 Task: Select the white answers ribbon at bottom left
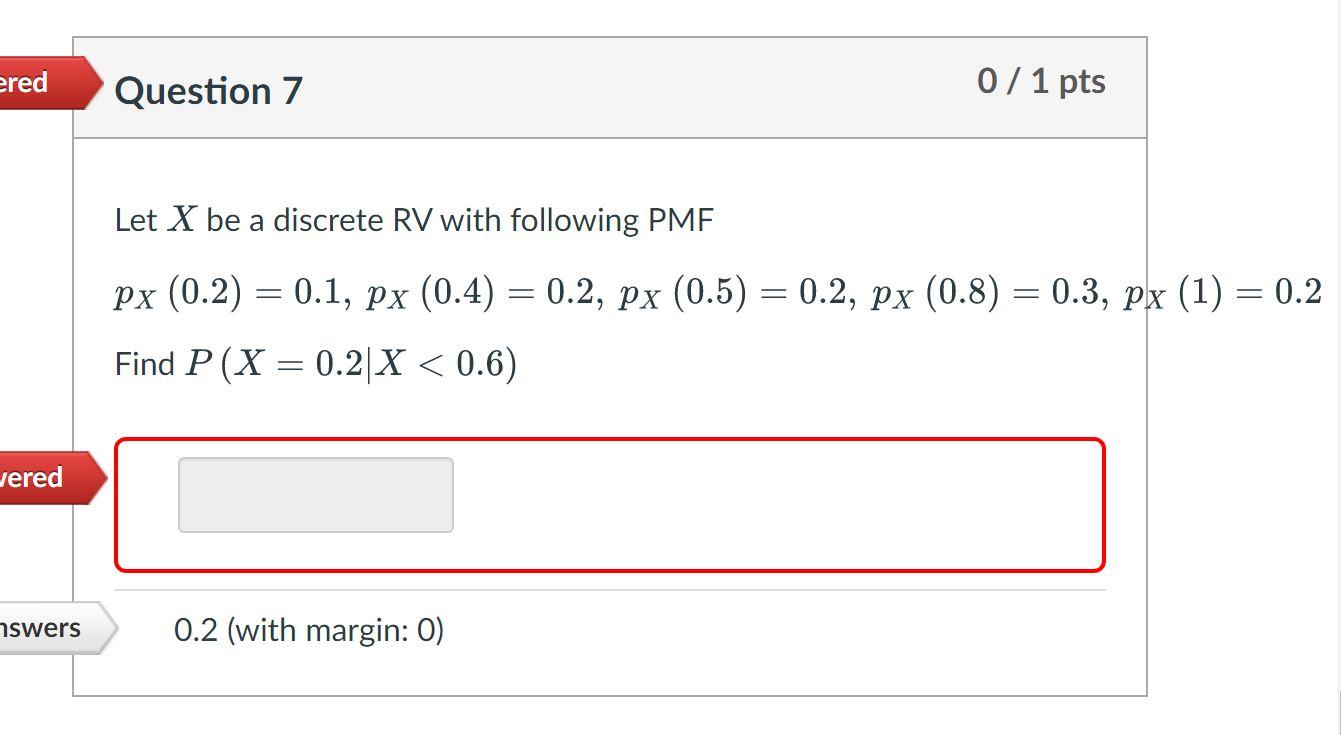(45, 628)
